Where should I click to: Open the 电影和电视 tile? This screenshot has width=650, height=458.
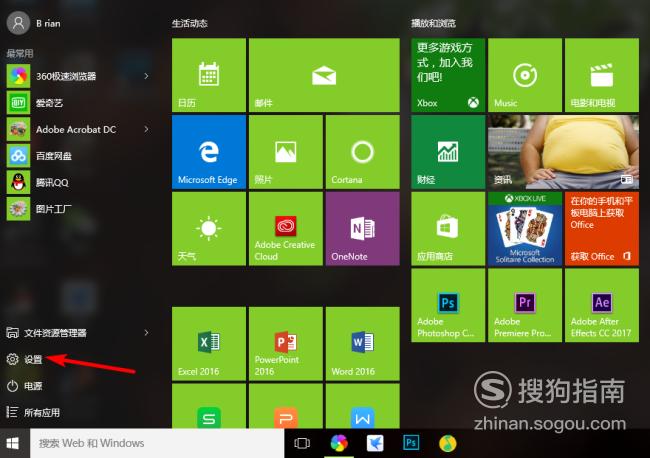click(602, 75)
